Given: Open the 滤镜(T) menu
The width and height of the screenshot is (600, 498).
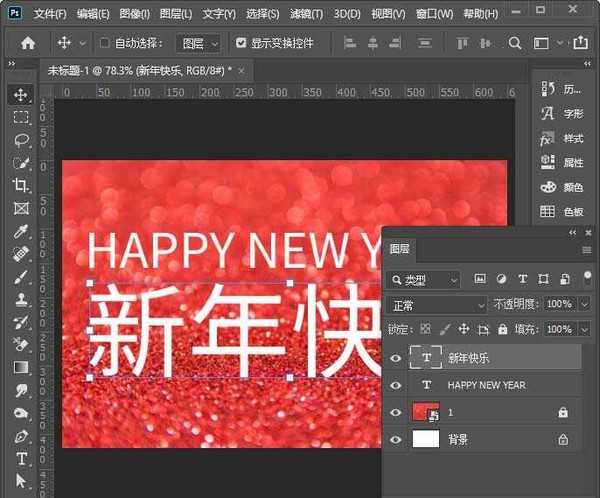Looking at the screenshot, I should tap(307, 14).
